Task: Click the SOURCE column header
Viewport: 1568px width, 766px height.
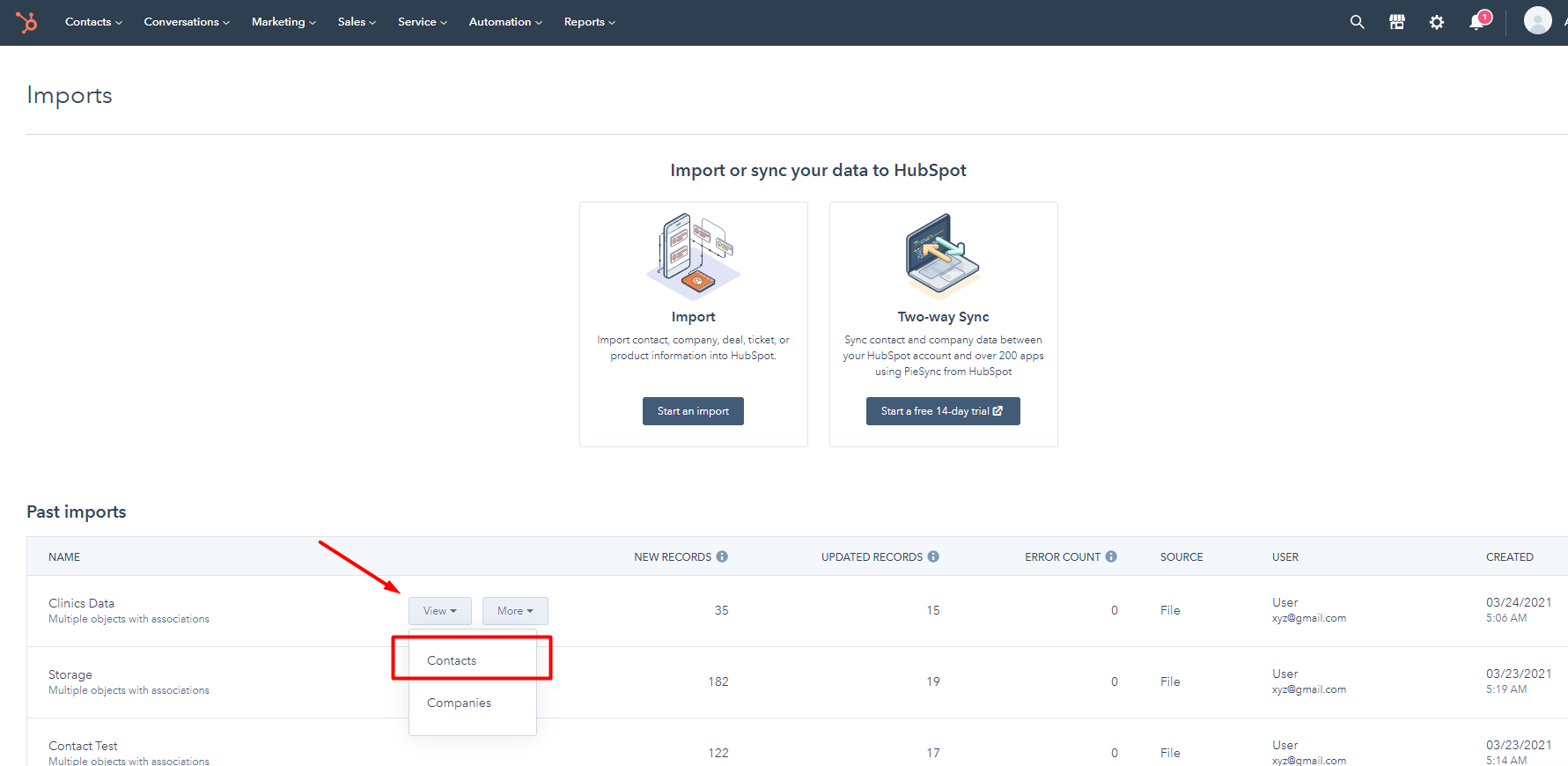Action: pyautogui.click(x=1182, y=557)
